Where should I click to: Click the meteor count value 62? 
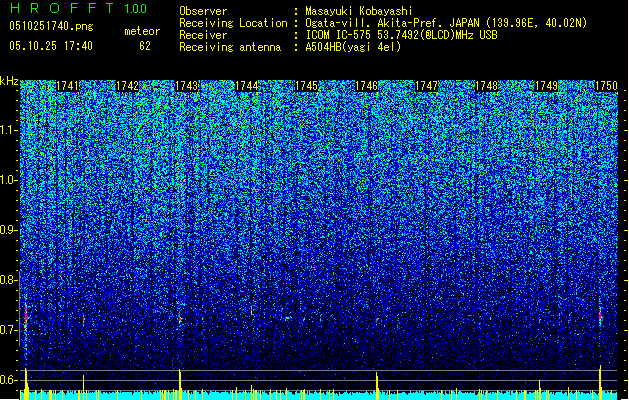(145, 46)
